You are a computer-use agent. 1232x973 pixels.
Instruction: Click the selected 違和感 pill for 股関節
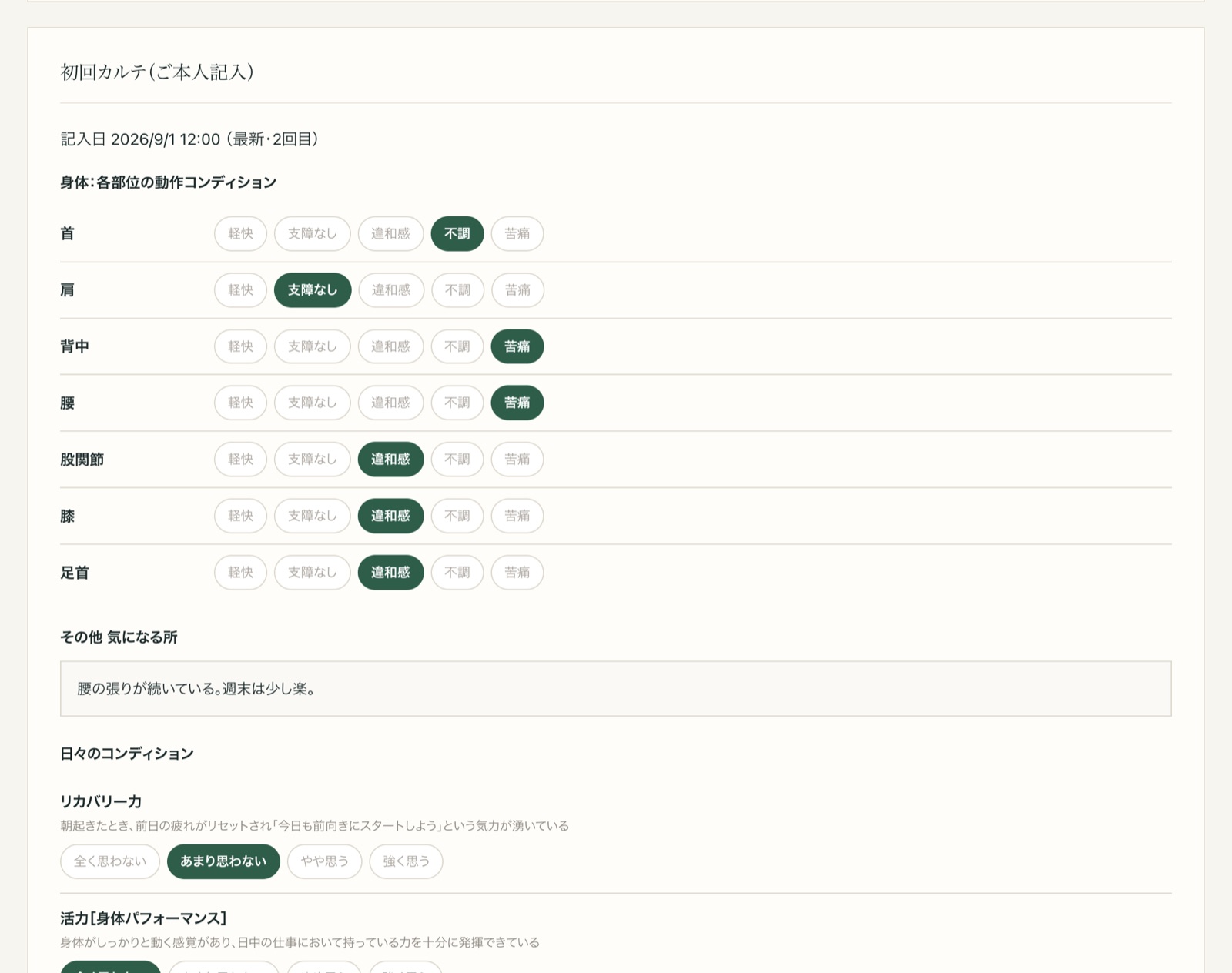pyautogui.click(x=390, y=460)
